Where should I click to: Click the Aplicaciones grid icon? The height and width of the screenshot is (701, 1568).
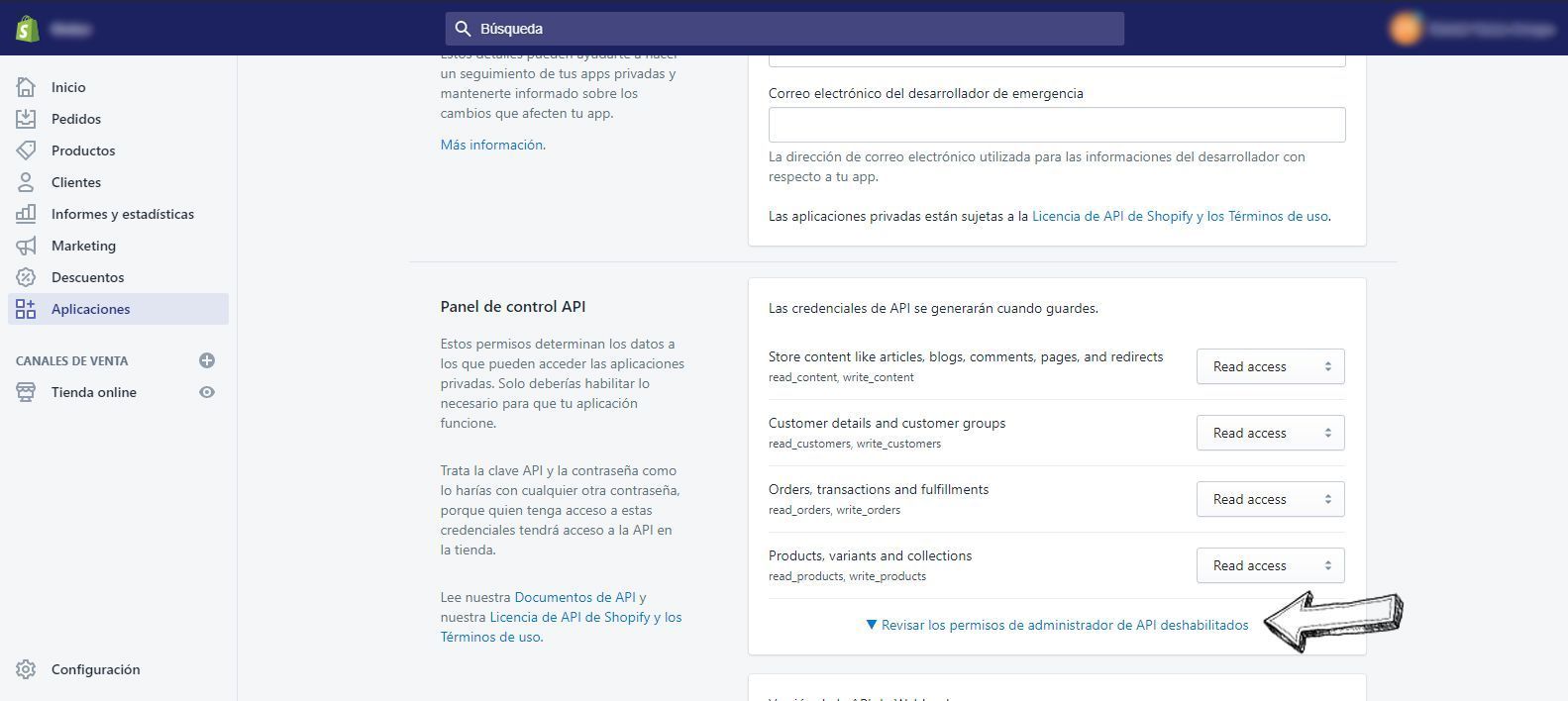tap(26, 309)
